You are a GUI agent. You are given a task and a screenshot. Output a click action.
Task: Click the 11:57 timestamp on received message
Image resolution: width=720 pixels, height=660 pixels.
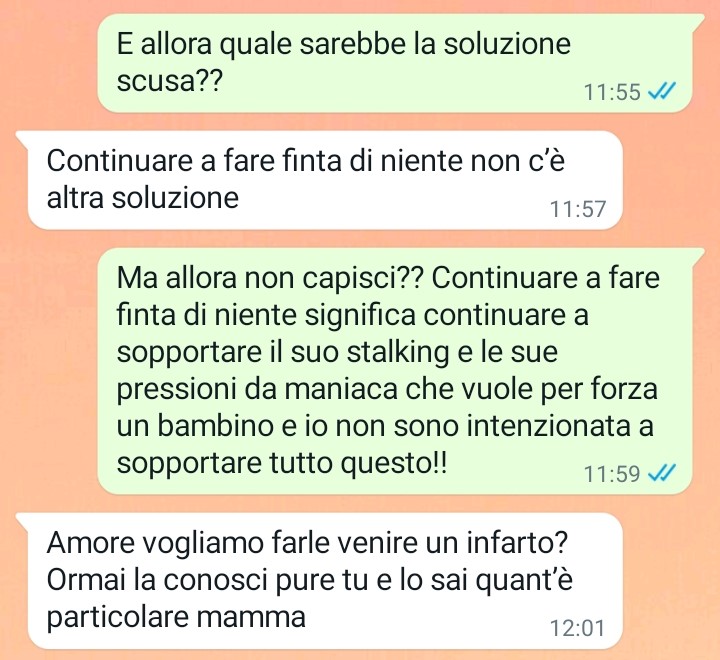(578, 209)
